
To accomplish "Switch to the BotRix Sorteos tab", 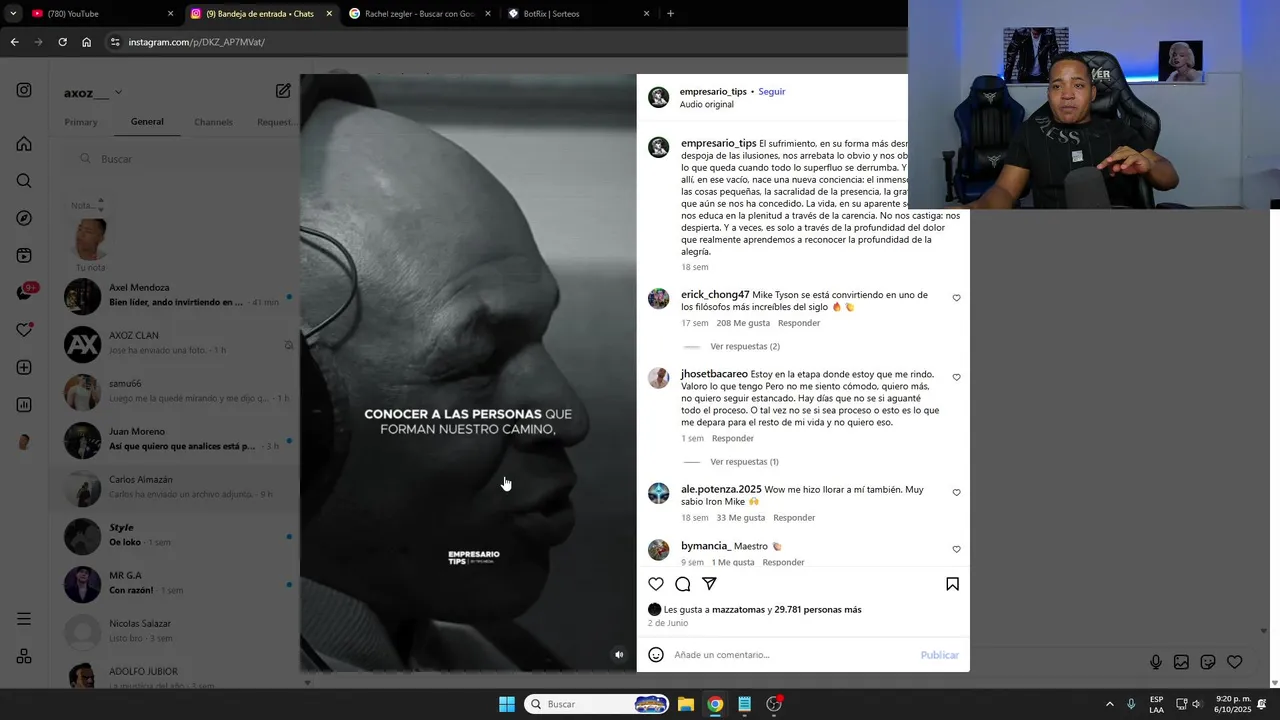I will coord(578,14).
